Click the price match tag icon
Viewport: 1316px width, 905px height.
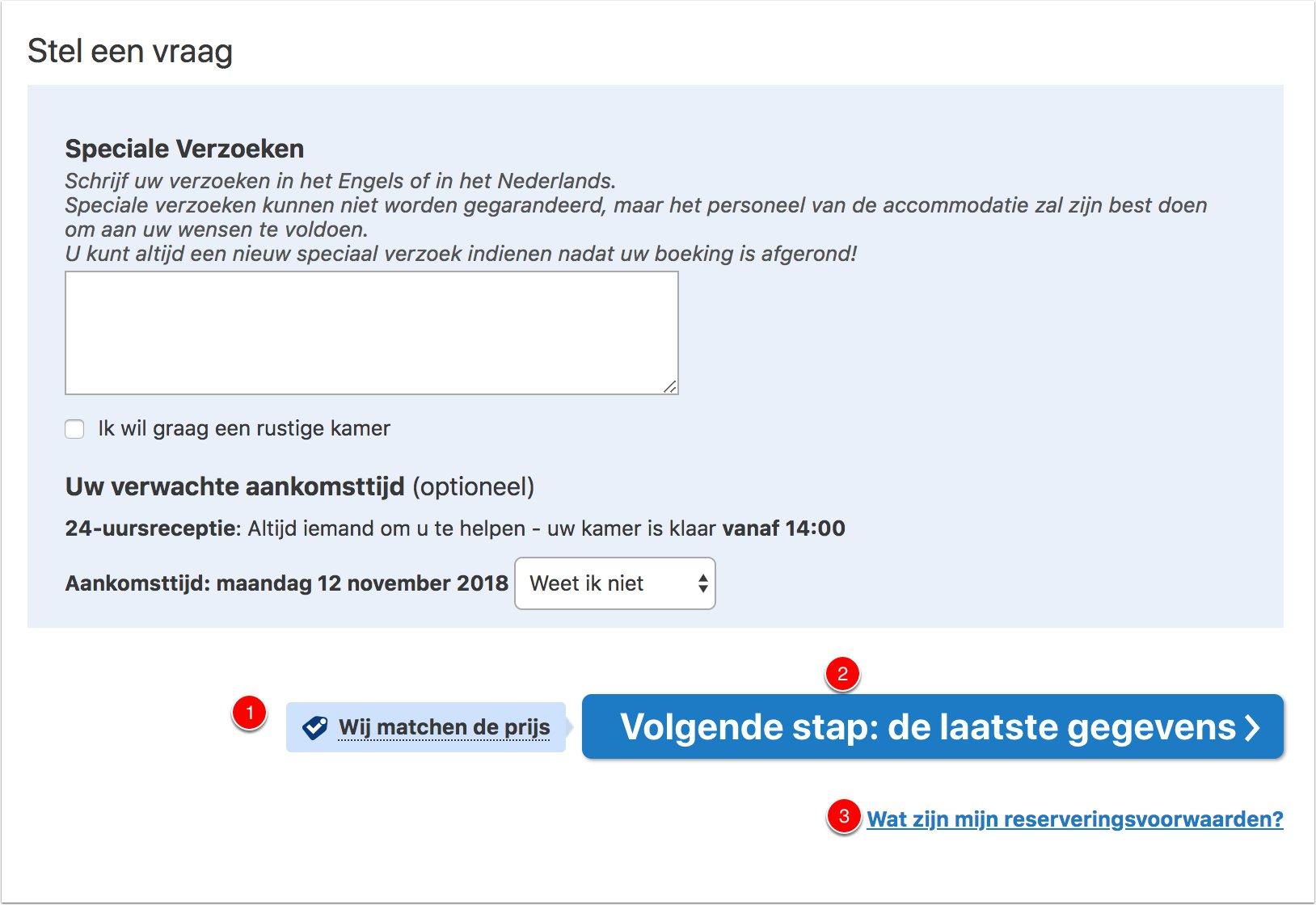click(314, 727)
